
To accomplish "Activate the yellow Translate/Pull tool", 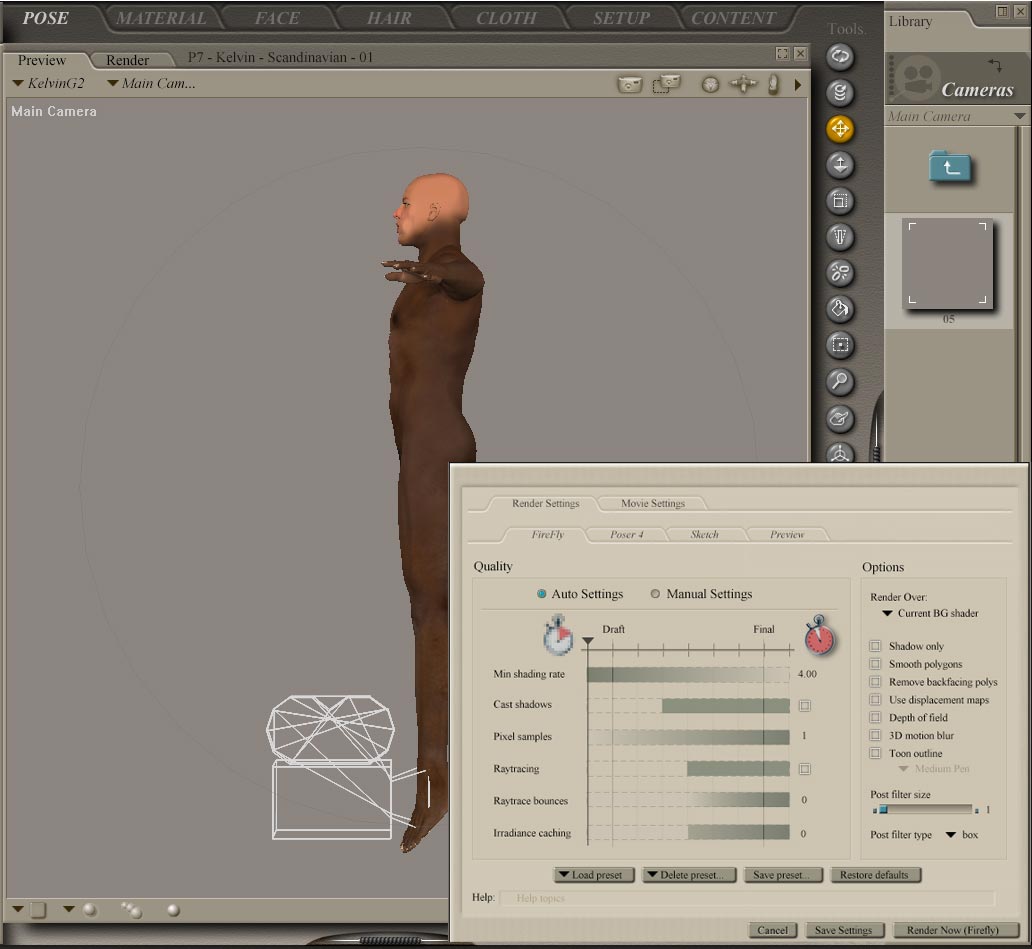I will [840, 129].
